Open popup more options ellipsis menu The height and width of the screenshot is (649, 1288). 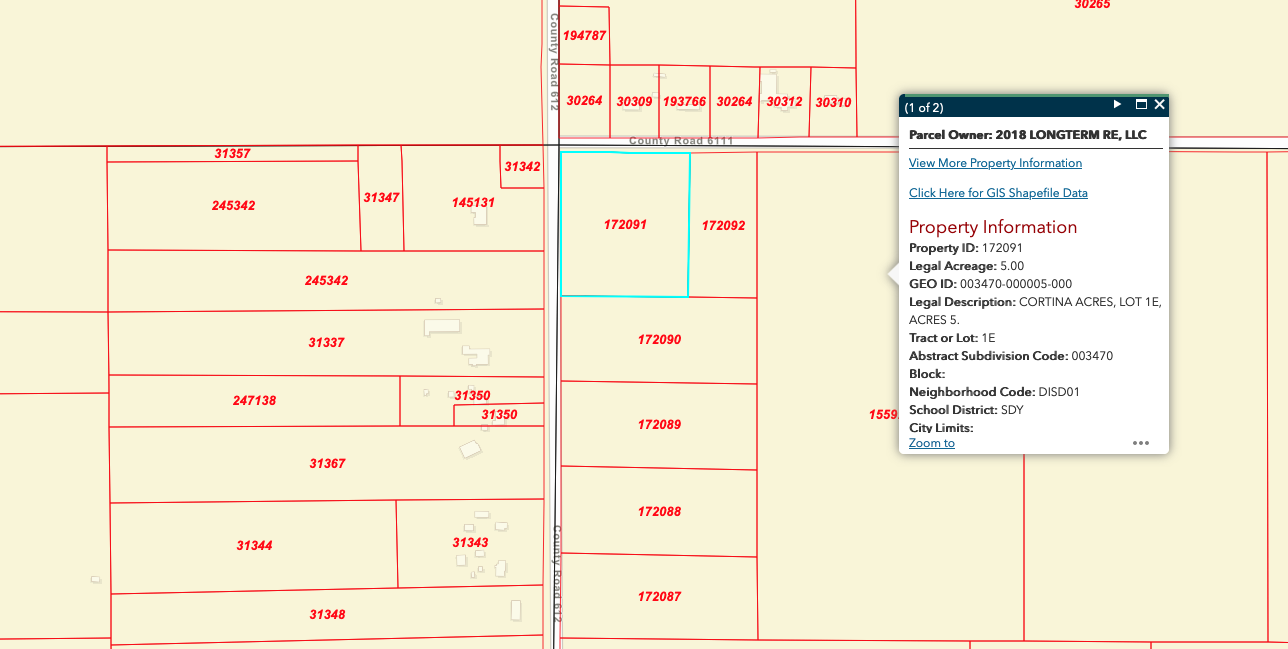pyautogui.click(x=1140, y=443)
